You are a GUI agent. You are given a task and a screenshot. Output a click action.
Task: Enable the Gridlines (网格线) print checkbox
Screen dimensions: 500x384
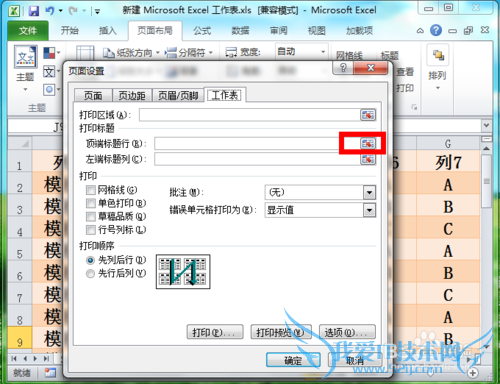pos(90,190)
